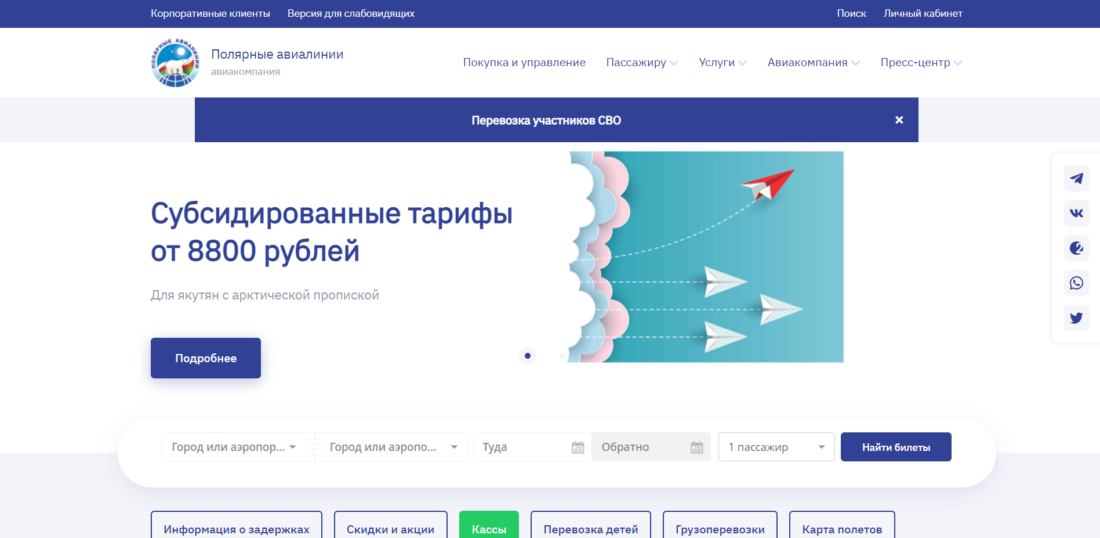Select the green "Кассы" tab button
This screenshot has width=1100, height=538.
pos(489,527)
